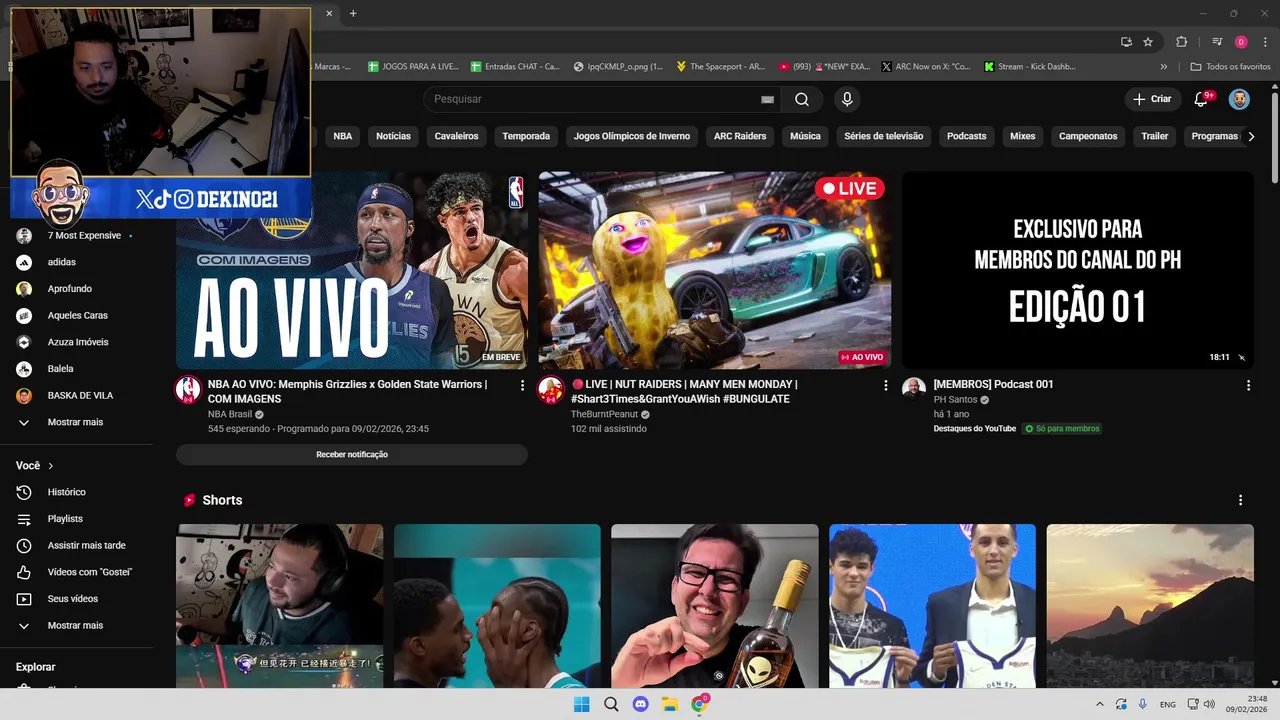
Task: Open TheBurntPeanut channel avatar
Action: coord(550,390)
